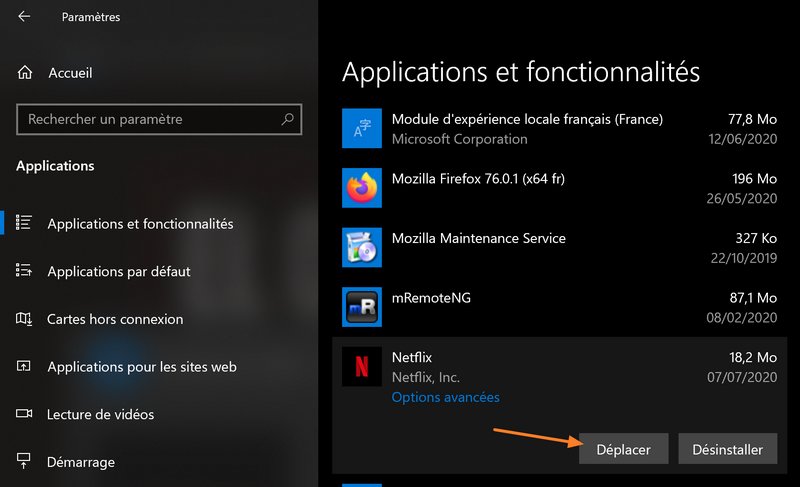Click the 07/07/2020 install date
This screenshot has width=800, height=487.
coord(742,377)
